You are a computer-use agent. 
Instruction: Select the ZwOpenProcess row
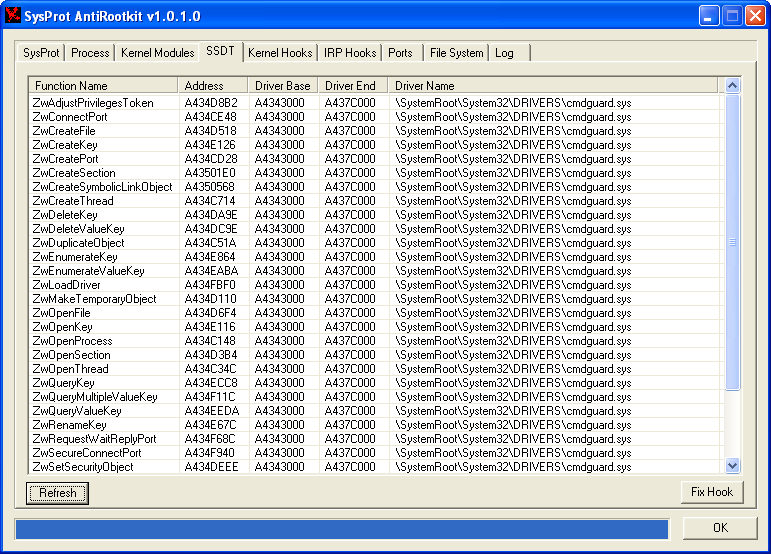(x=374, y=341)
